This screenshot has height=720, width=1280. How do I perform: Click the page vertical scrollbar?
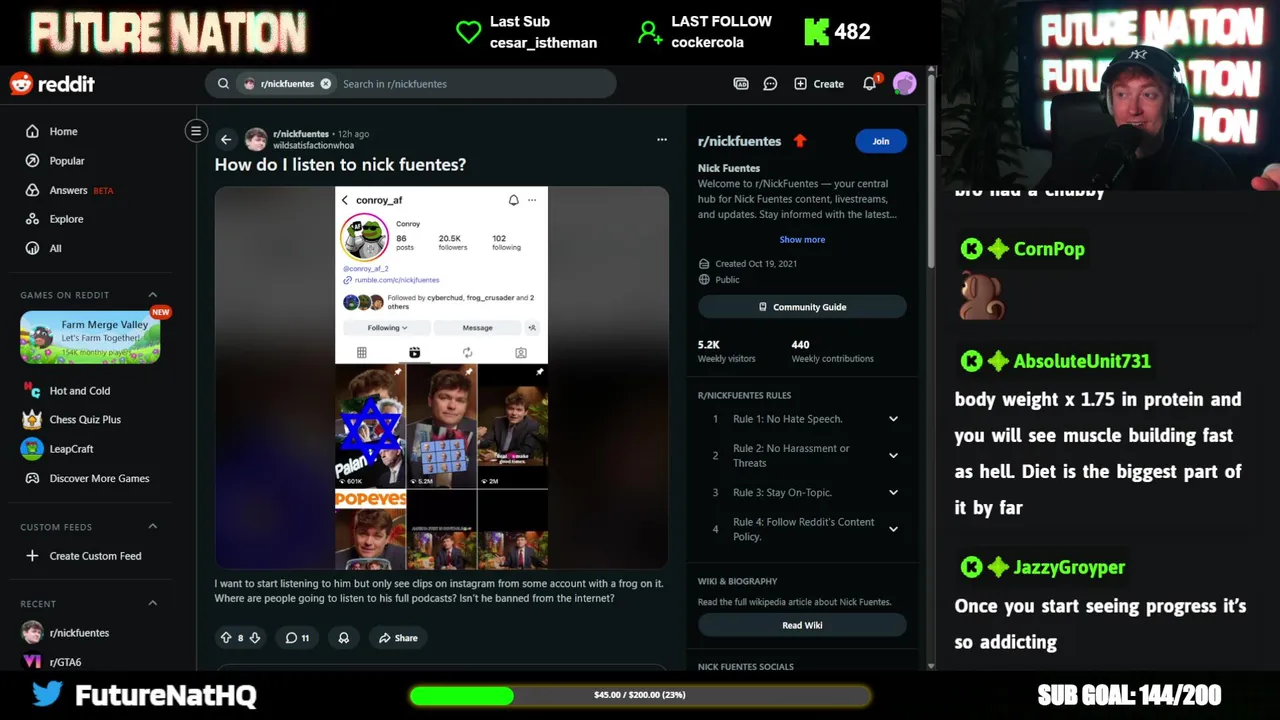[x=931, y=170]
